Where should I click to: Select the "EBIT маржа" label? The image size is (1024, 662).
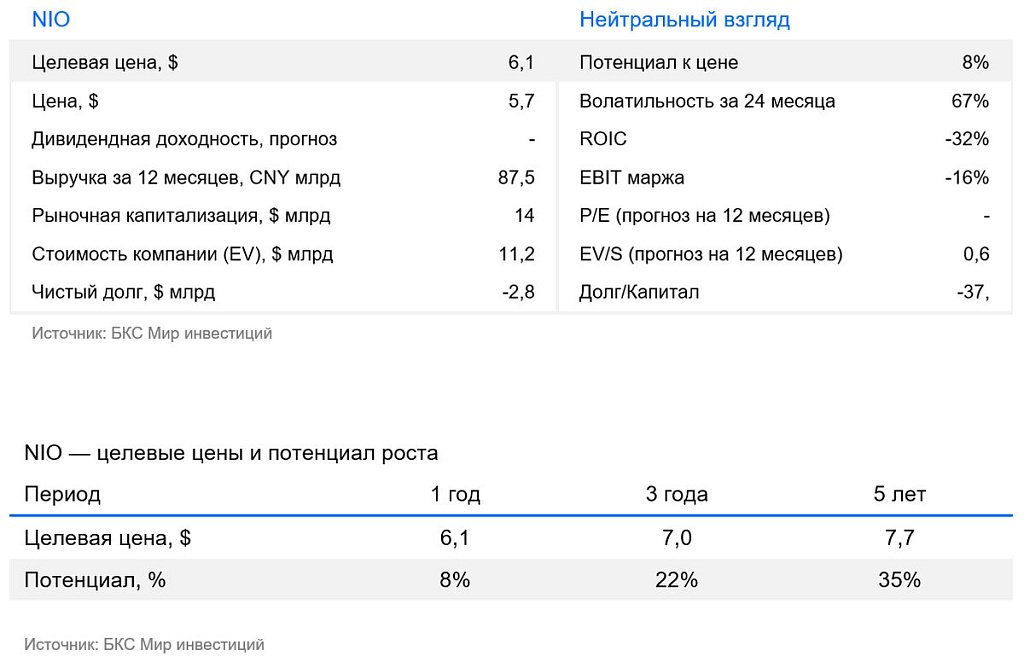point(632,178)
